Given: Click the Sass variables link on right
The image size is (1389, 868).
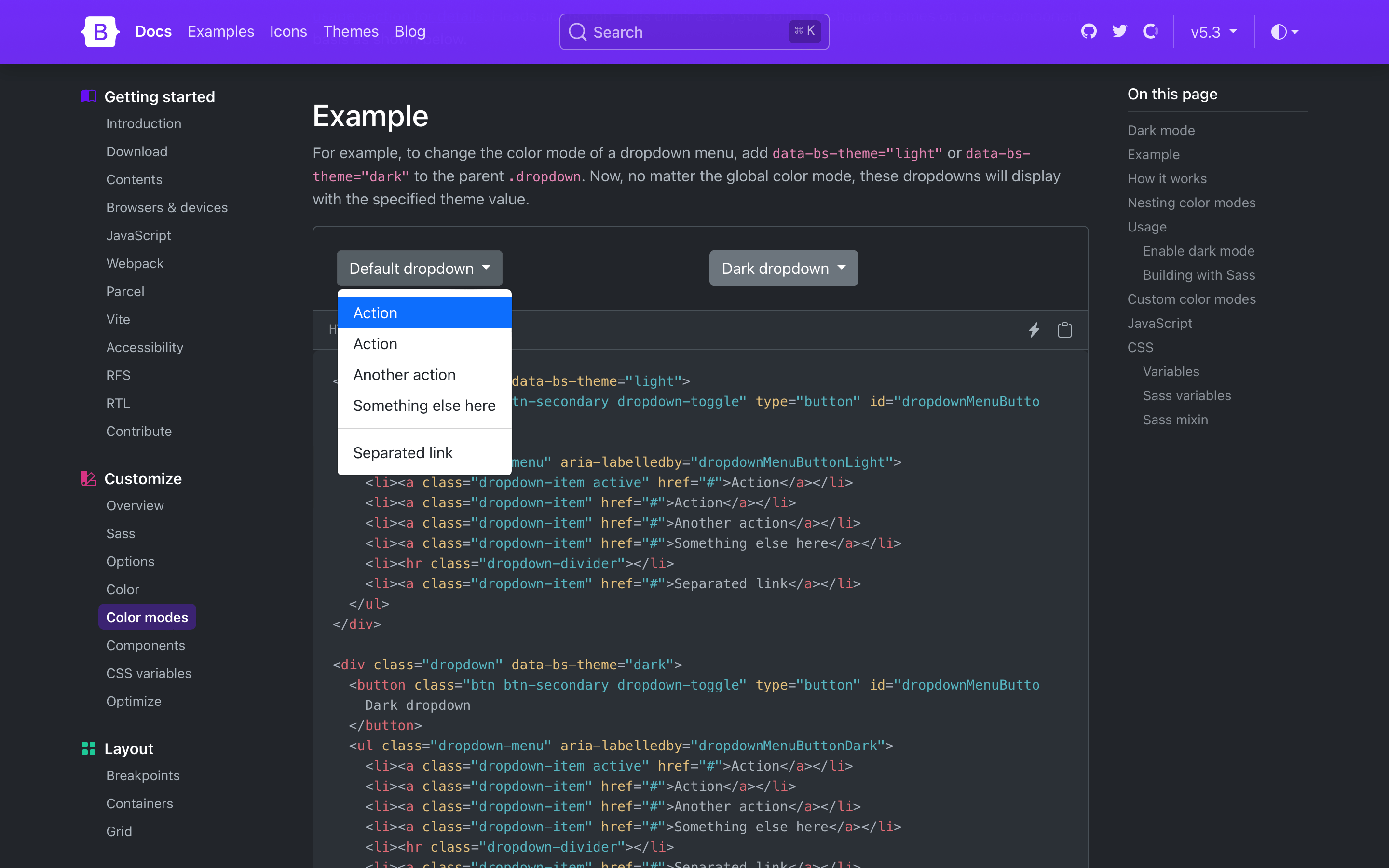Looking at the screenshot, I should pyautogui.click(x=1186, y=395).
